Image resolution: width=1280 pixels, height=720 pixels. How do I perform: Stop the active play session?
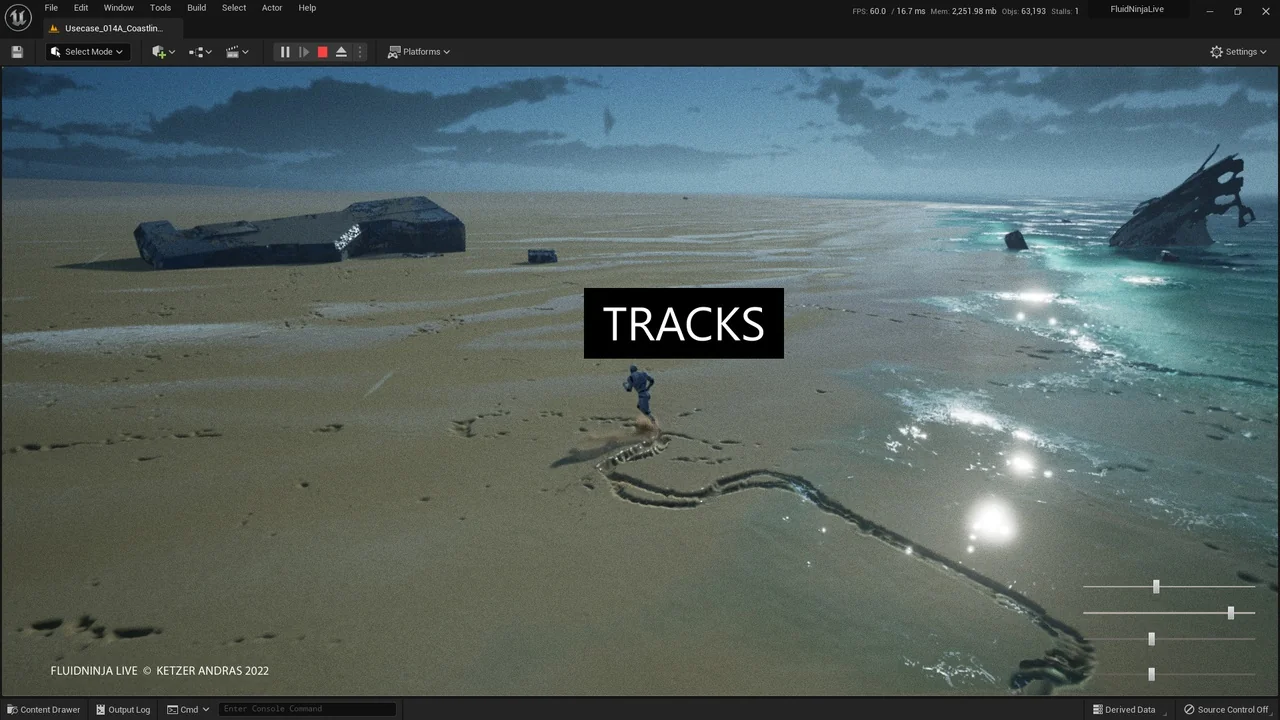322,51
